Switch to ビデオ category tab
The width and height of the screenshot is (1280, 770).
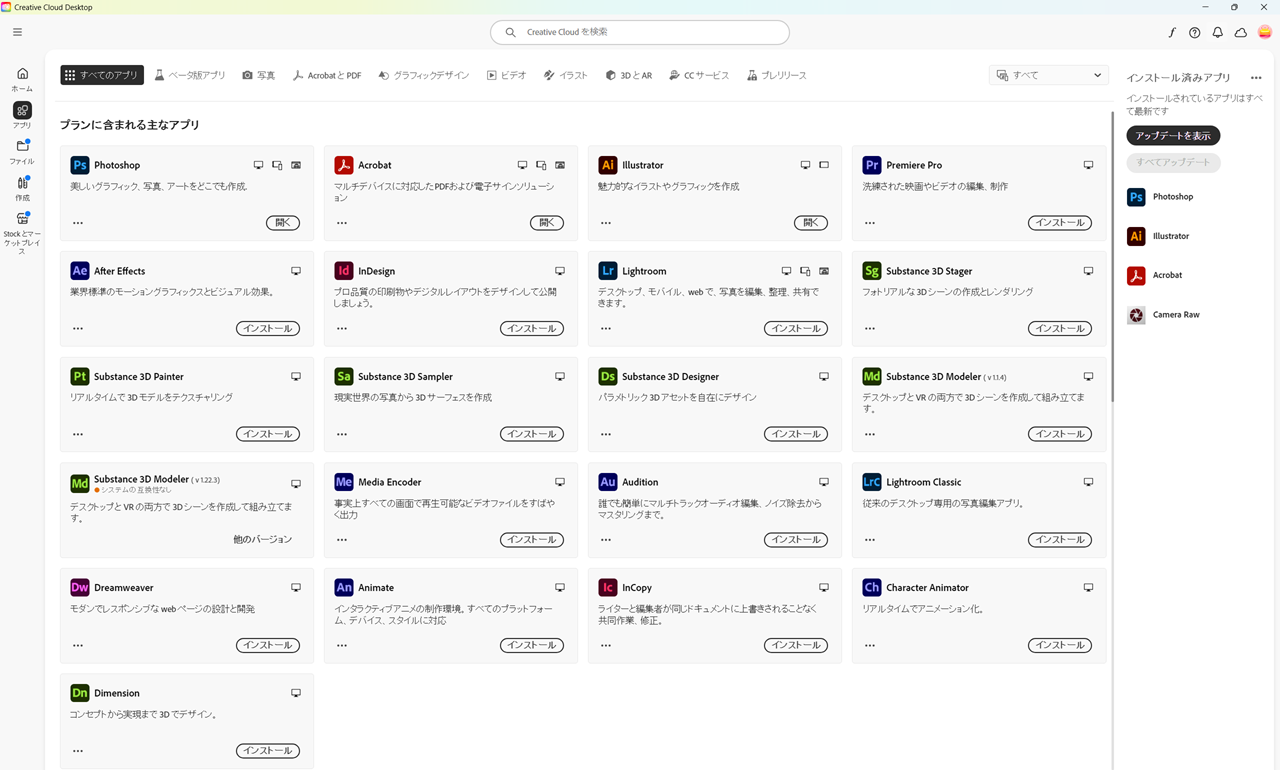click(x=507, y=75)
